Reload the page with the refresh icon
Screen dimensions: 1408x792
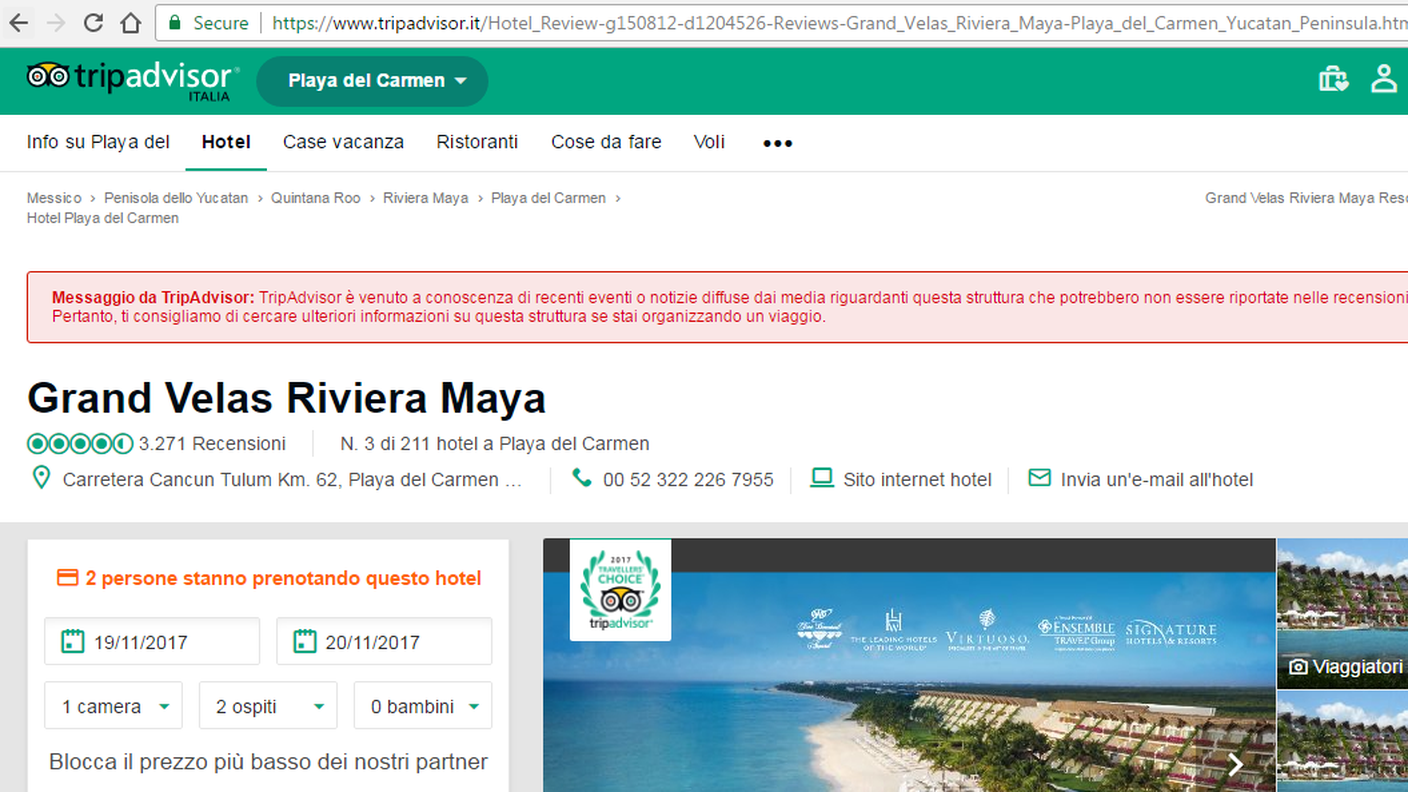(93, 22)
